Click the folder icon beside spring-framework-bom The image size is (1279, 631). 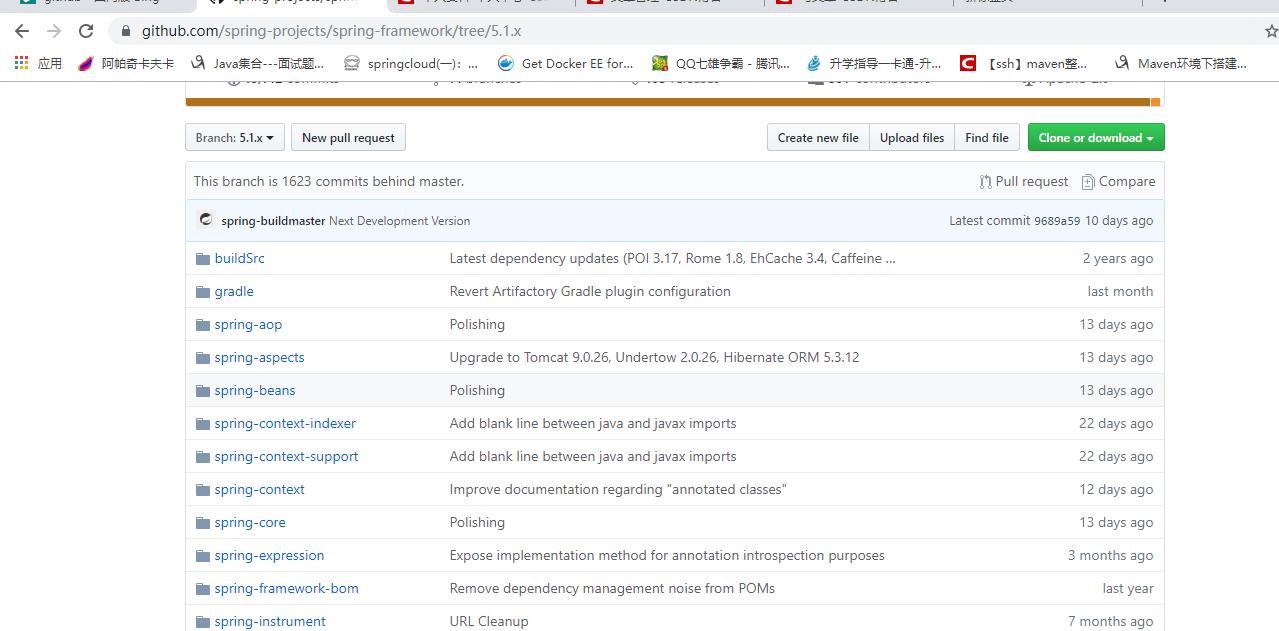point(203,588)
